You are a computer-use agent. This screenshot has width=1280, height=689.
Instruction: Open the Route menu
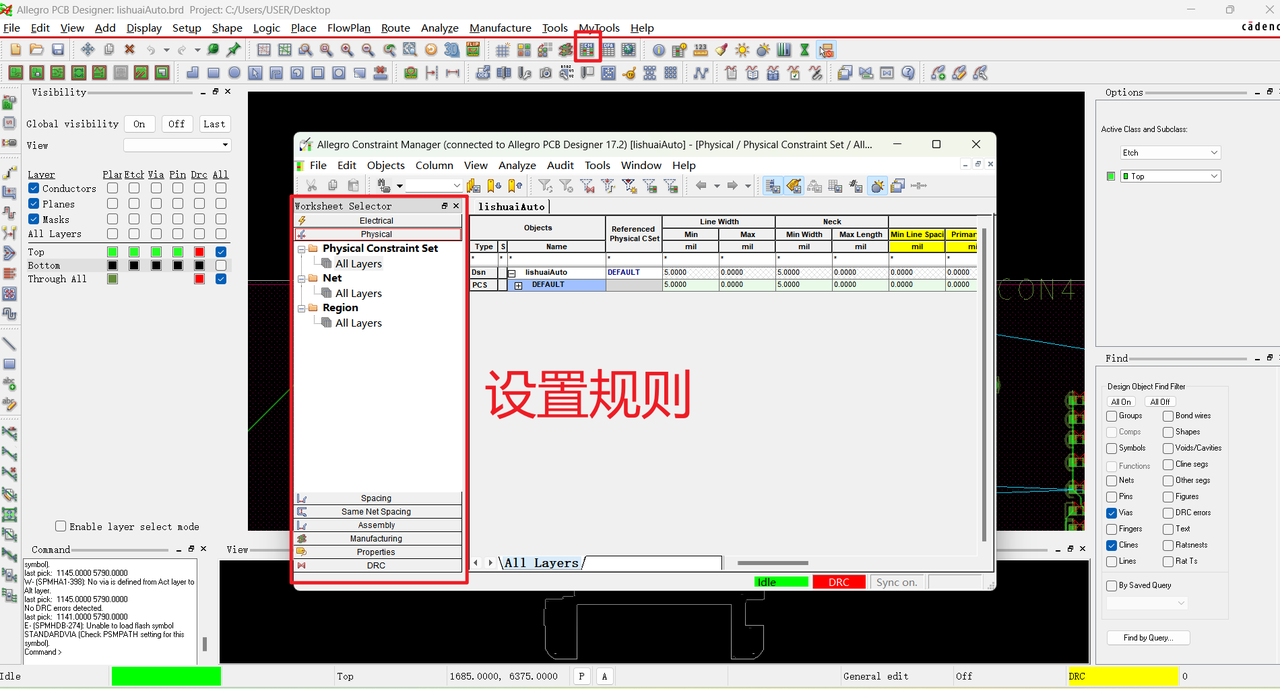tap(395, 28)
